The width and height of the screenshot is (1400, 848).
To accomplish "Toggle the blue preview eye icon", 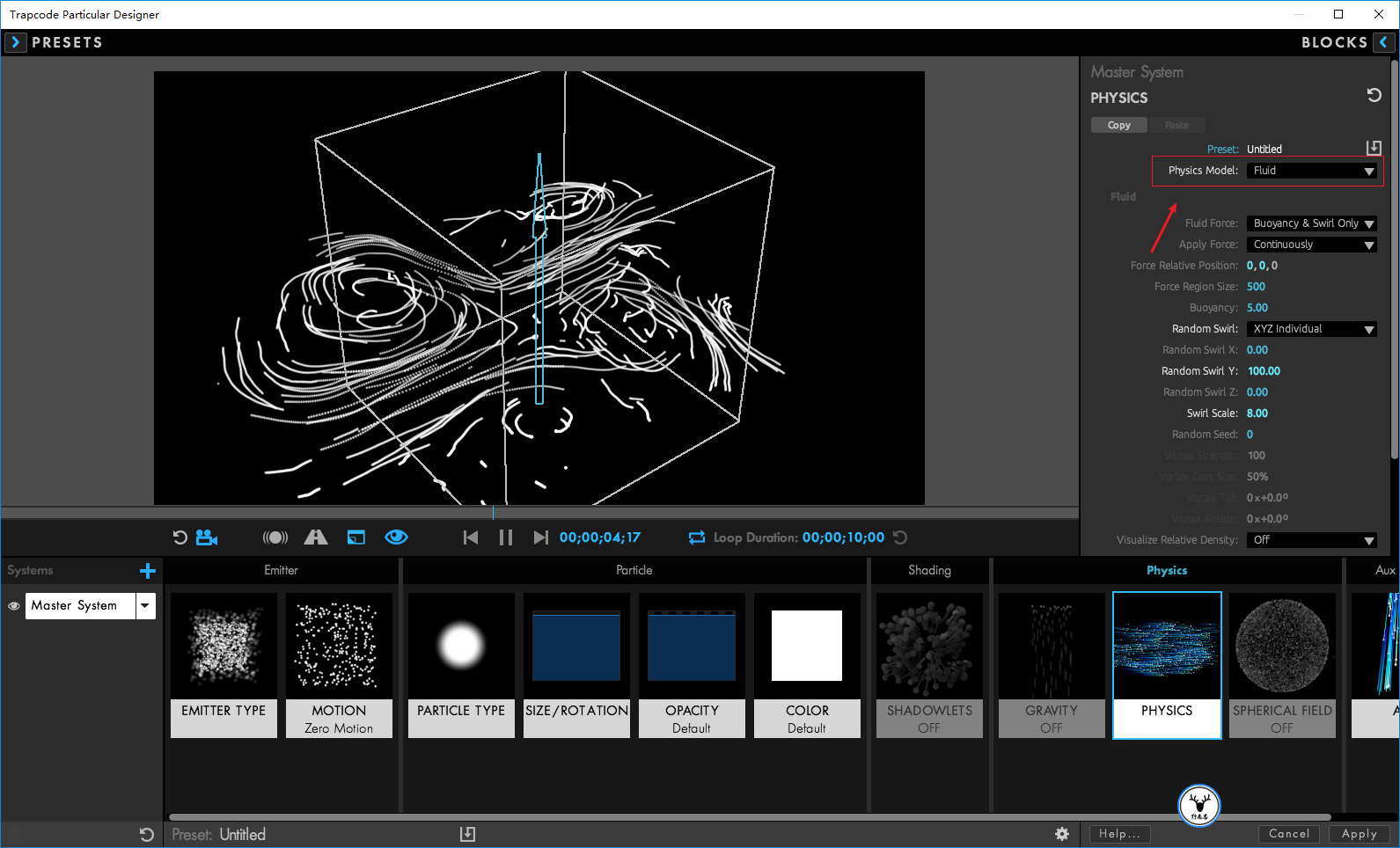I will pos(397,537).
